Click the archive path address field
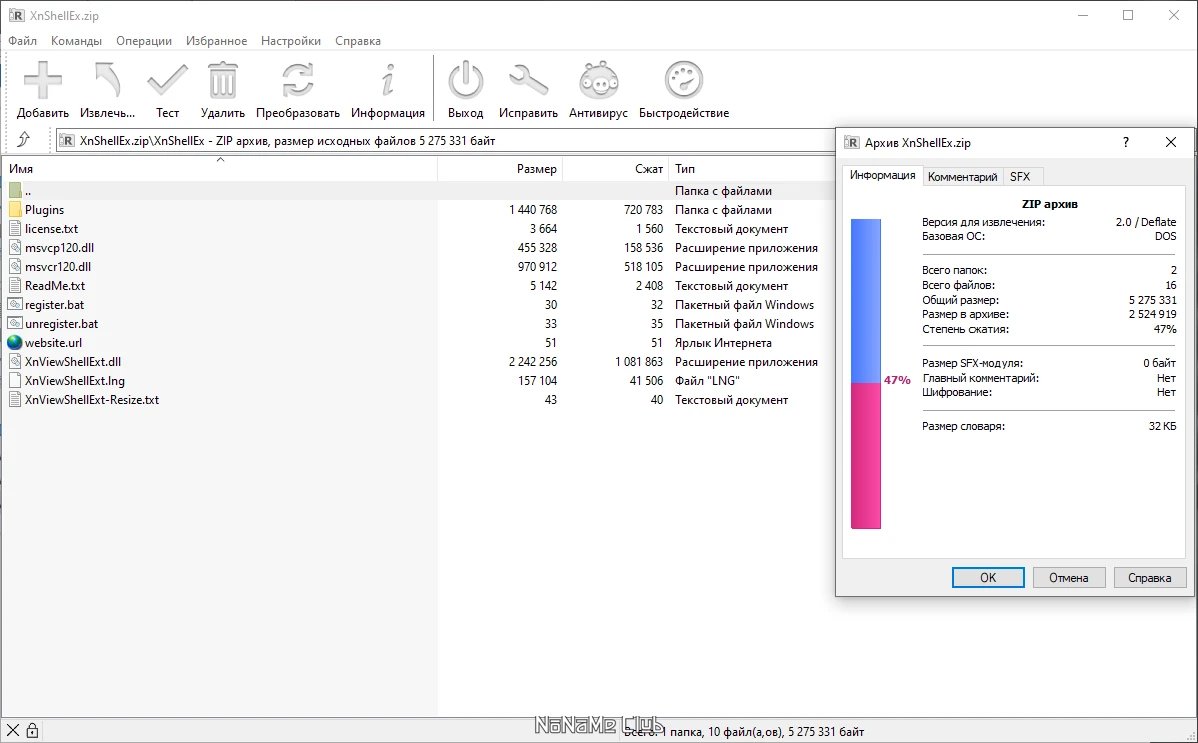The width and height of the screenshot is (1198, 743). 446,141
